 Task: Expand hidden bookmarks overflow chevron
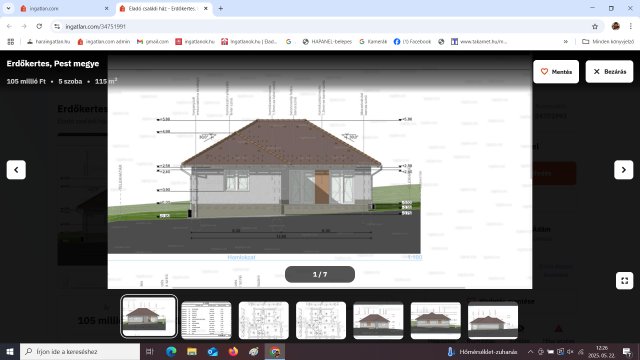click(566, 42)
